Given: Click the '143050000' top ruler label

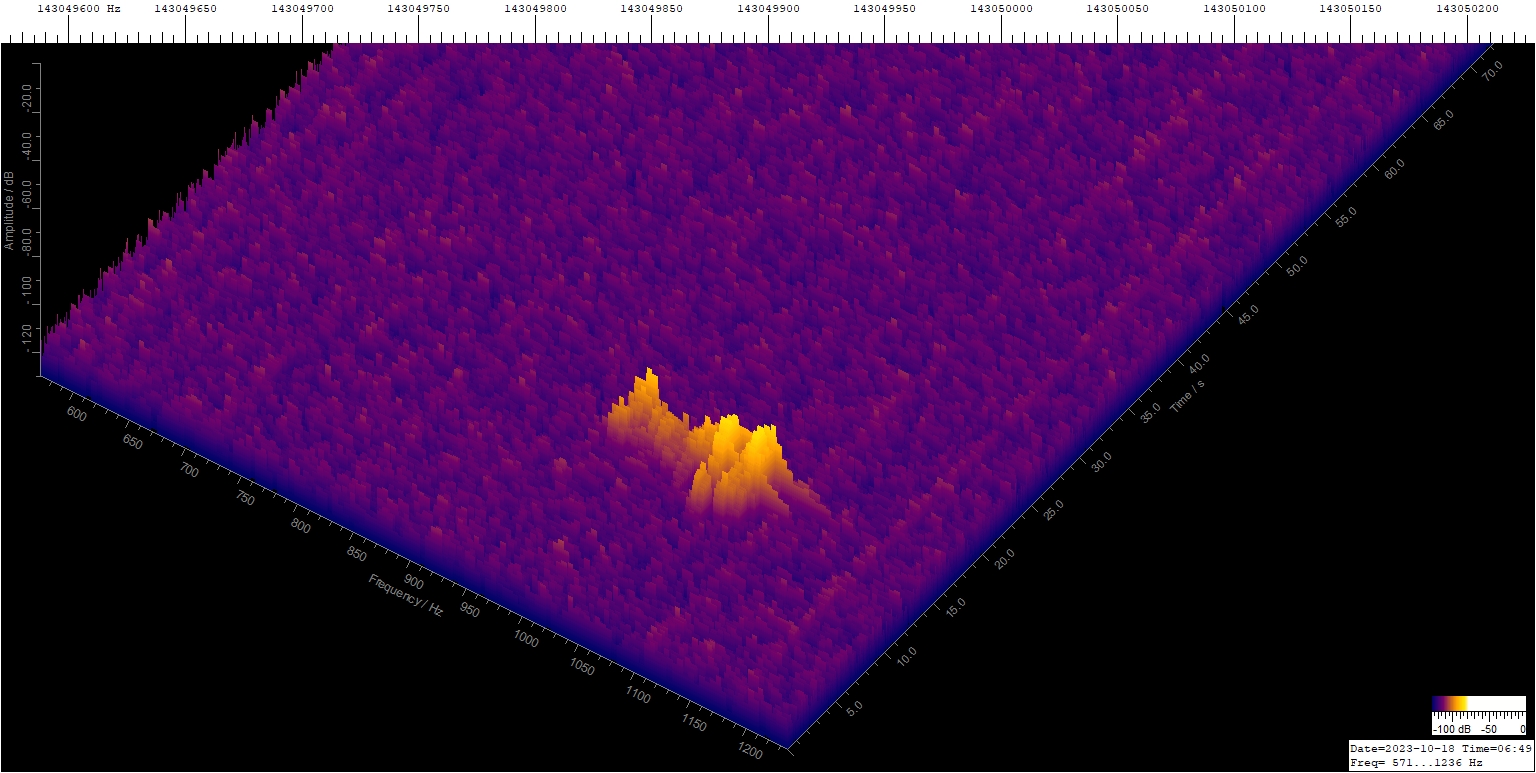Looking at the screenshot, I should pyautogui.click(x=1001, y=8).
